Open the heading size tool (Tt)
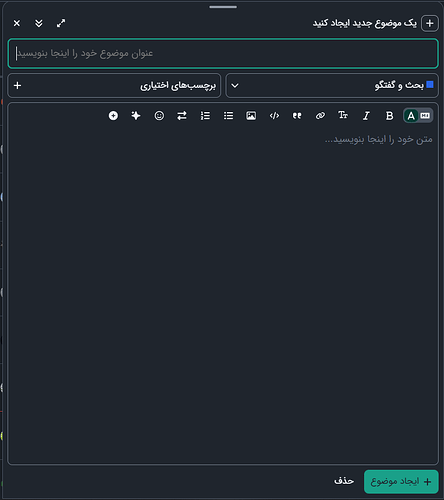The image size is (444, 500). pos(343,116)
